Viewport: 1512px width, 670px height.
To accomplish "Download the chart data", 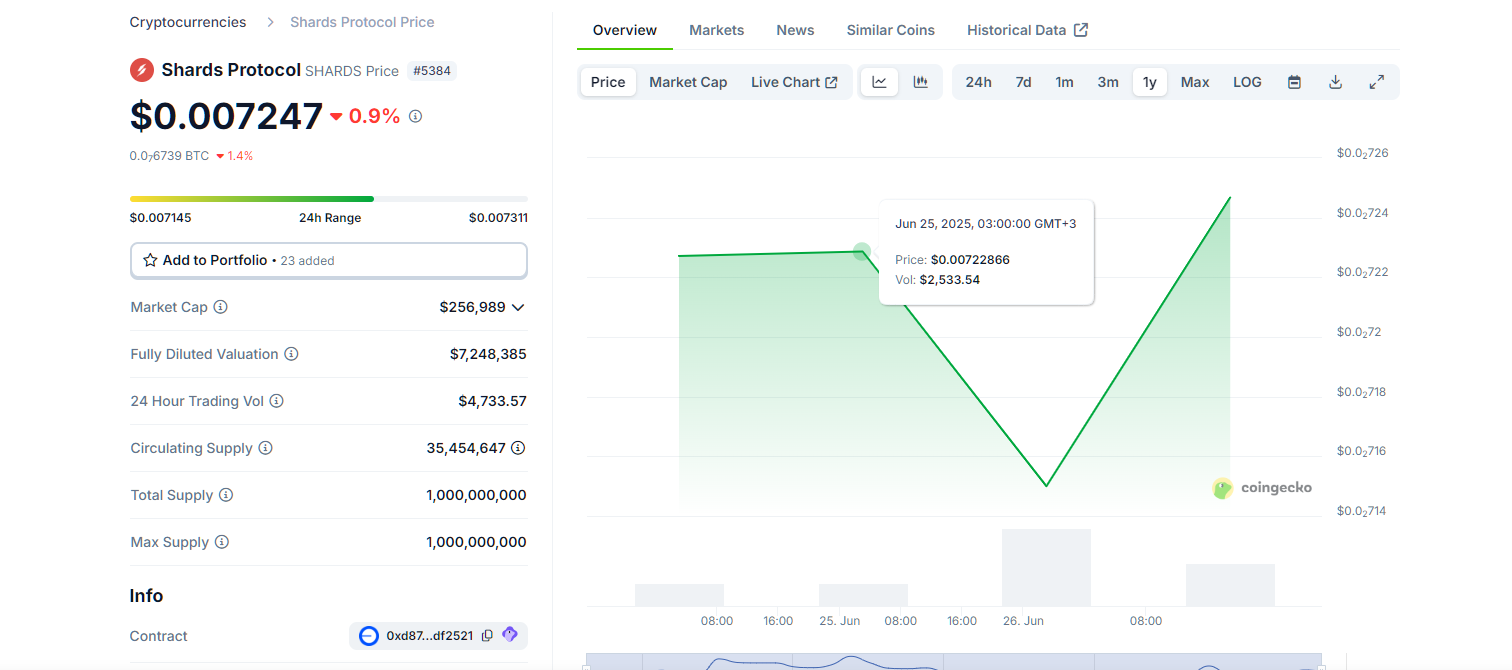I will [1335, 82].
